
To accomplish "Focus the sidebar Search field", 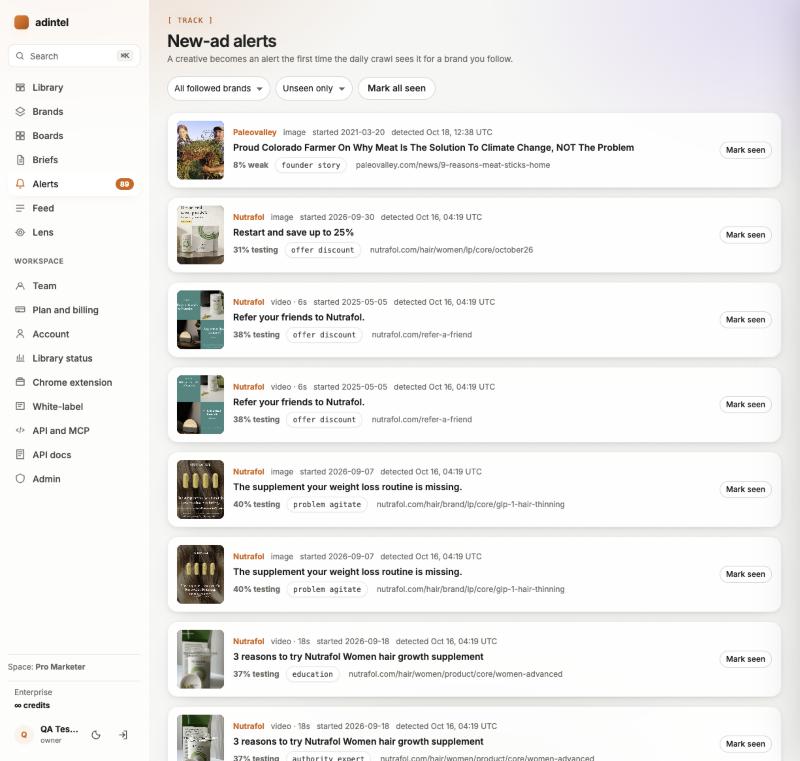I will click(74, 56).
